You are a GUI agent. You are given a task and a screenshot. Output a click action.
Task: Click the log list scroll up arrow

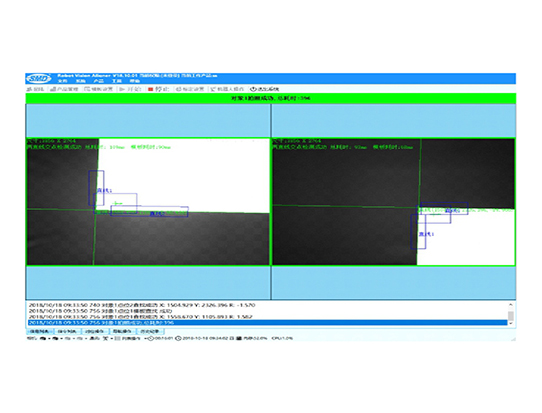[511, 305]
